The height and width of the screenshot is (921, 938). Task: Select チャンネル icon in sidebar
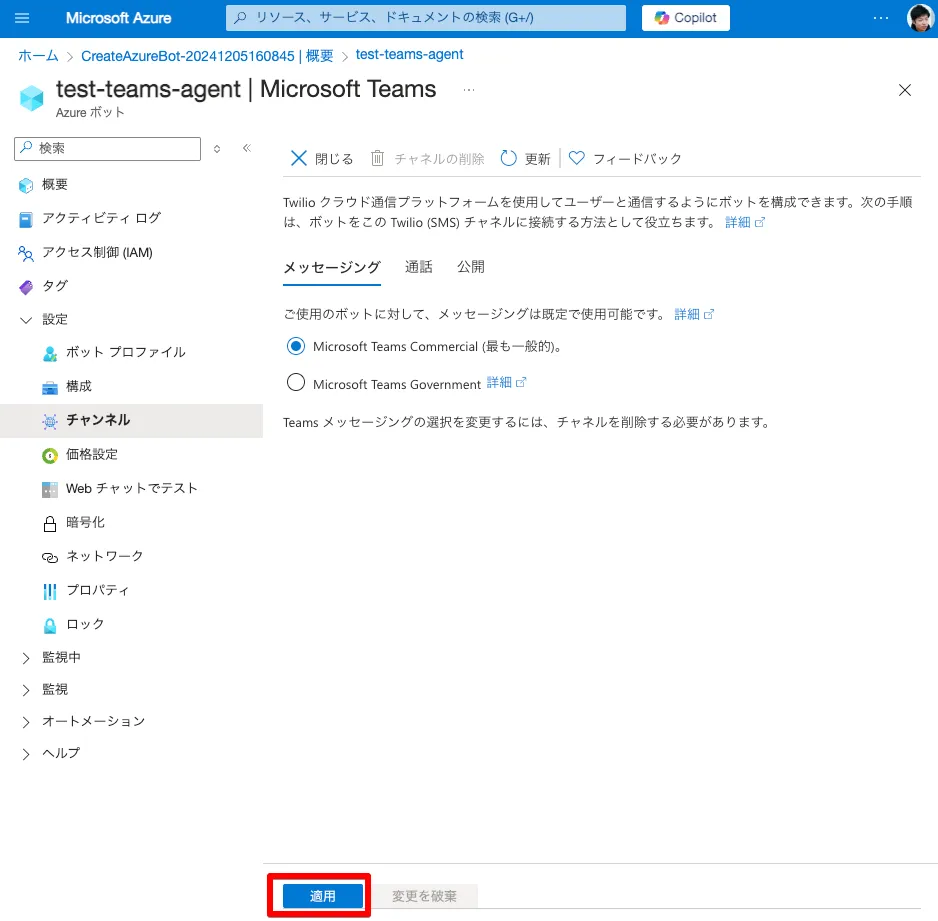50,421
